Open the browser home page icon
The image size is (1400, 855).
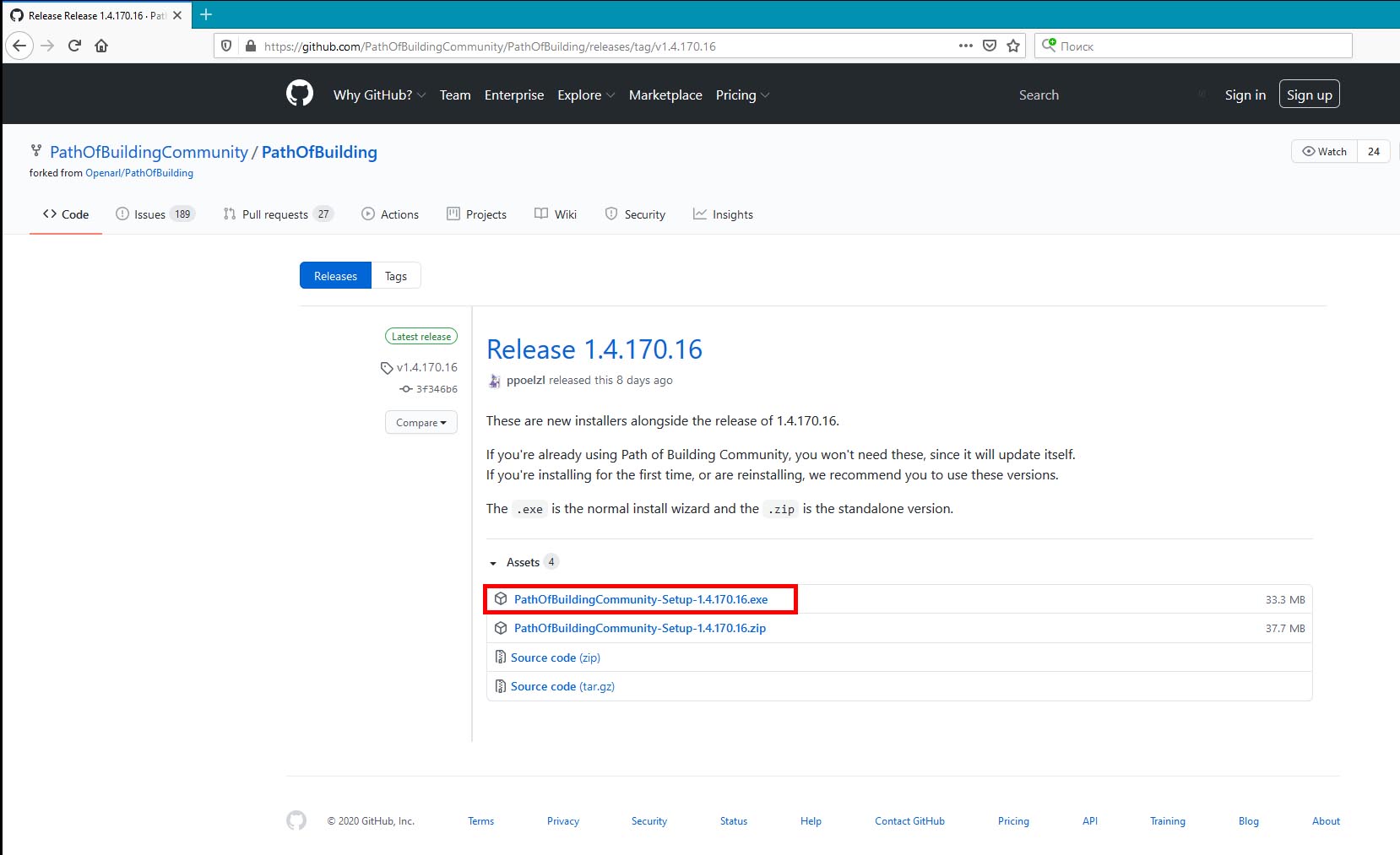point(101,46)
